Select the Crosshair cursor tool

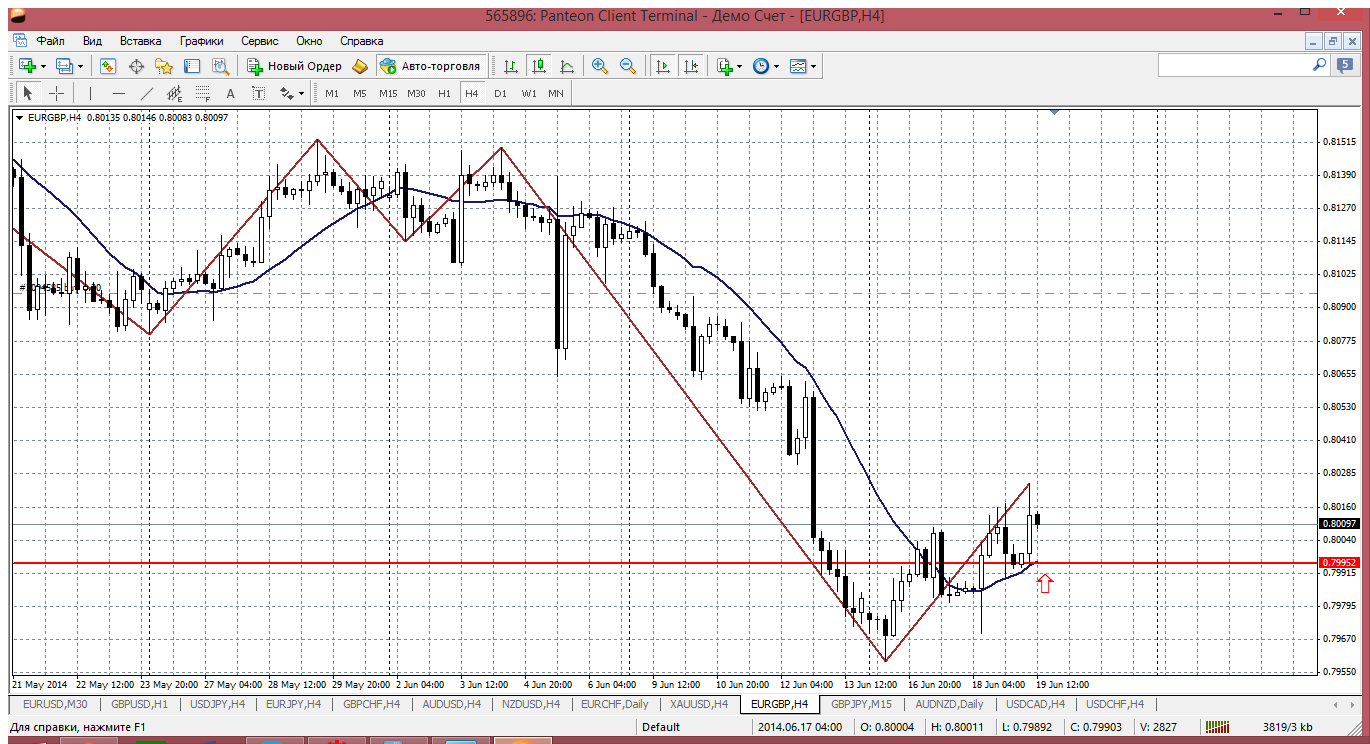pos(57,93)
